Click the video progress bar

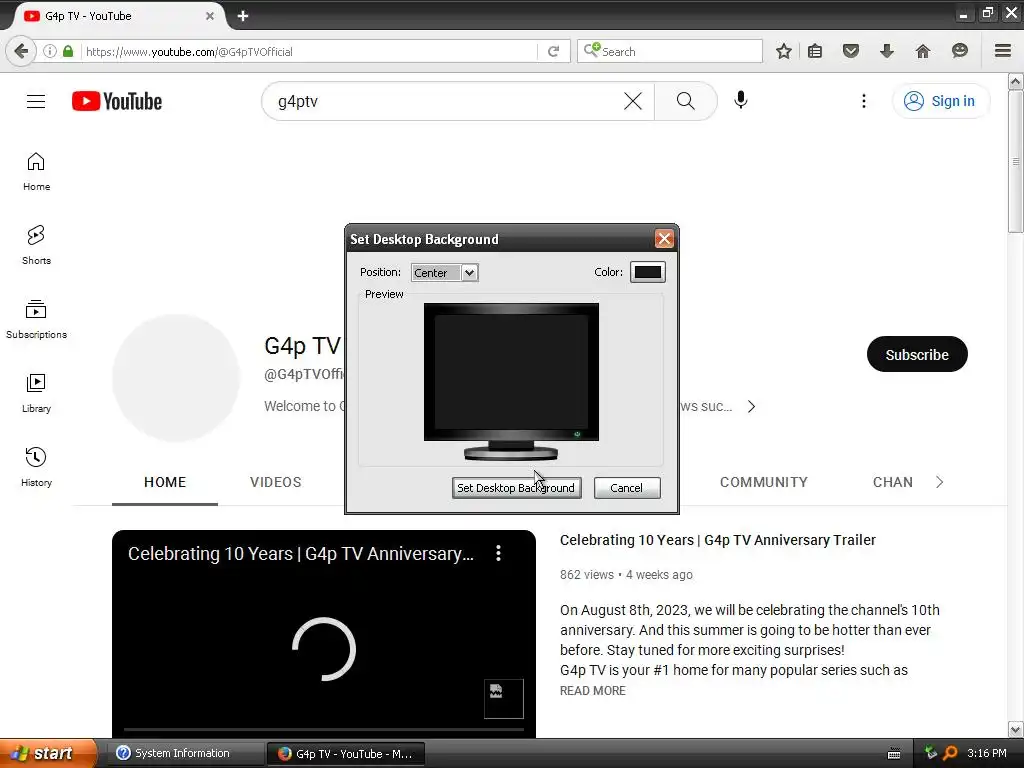323,729
